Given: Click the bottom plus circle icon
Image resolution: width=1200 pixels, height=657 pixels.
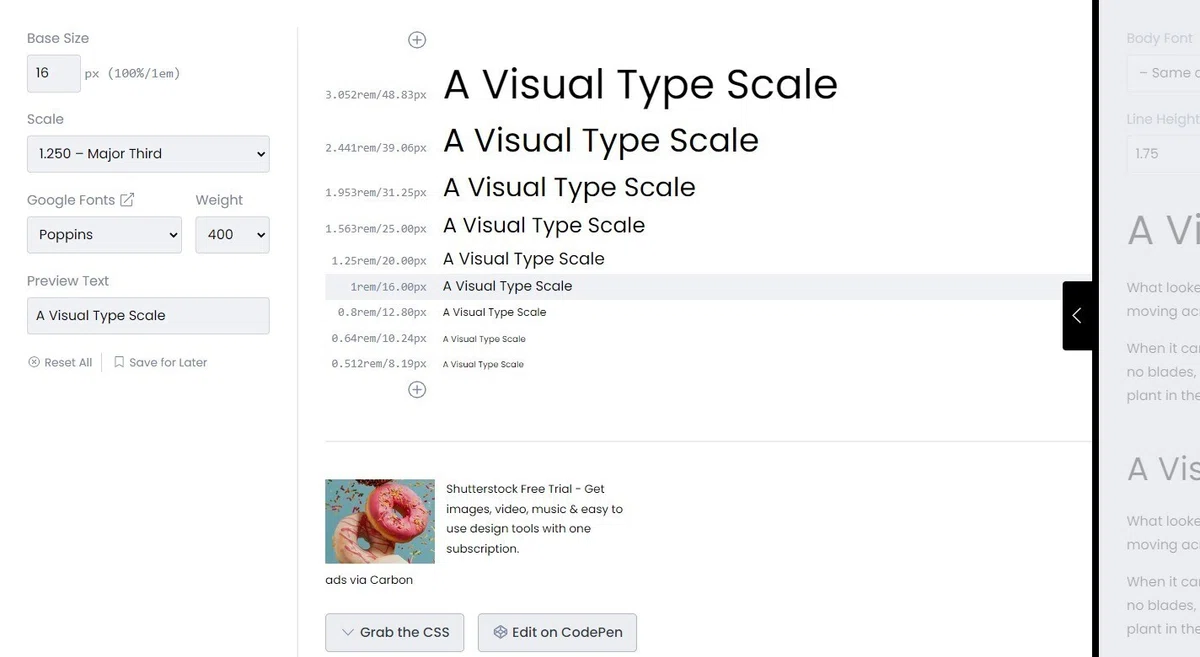Looking at the screenshot, I should click(417, 390).
